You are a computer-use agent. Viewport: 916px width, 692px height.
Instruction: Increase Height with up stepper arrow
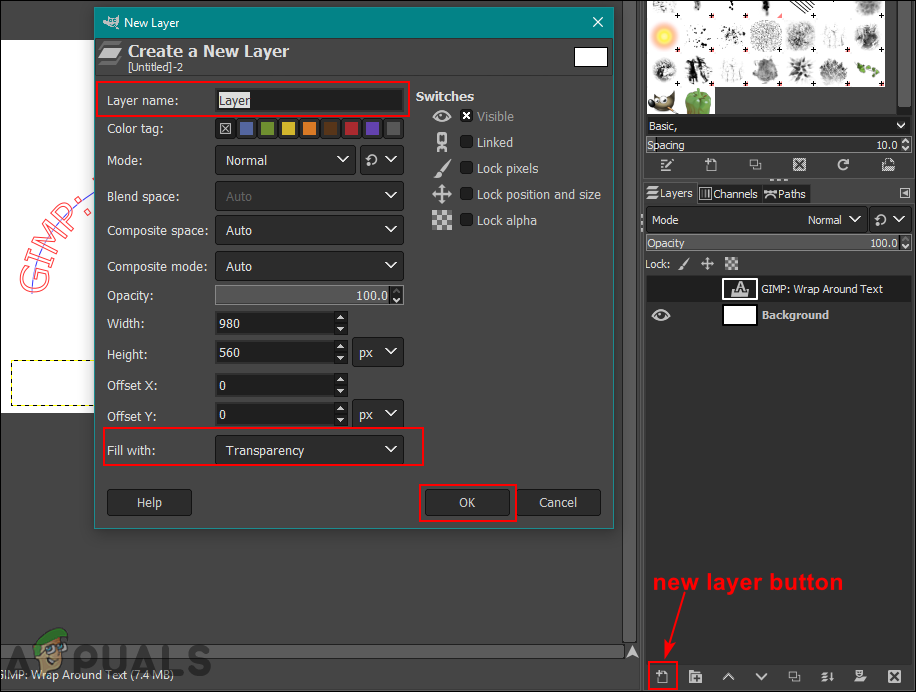[341, 346]
